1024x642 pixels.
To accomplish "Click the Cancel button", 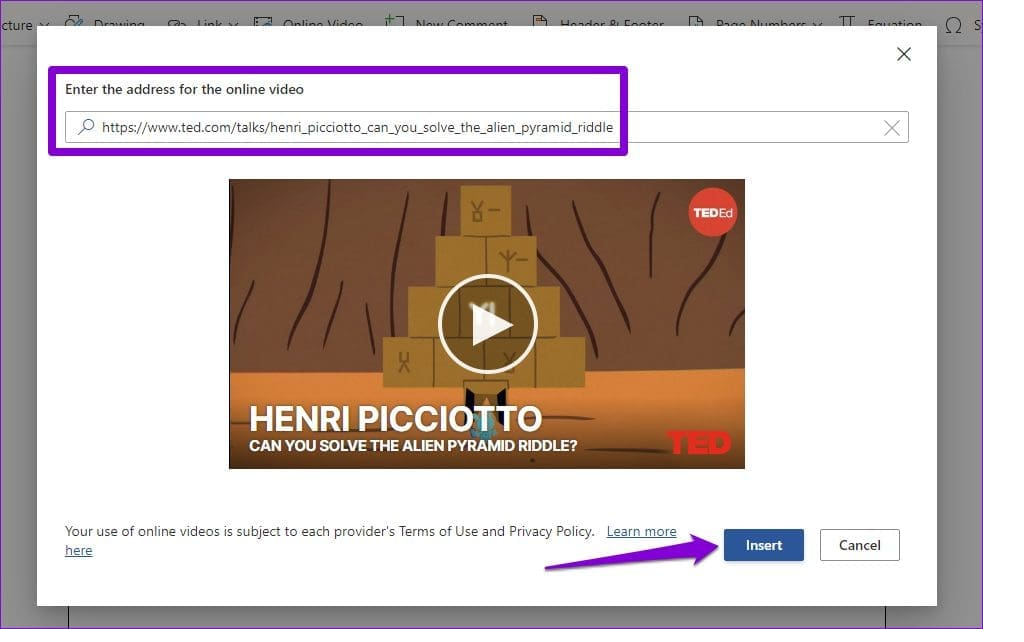I will click(859, 545).
